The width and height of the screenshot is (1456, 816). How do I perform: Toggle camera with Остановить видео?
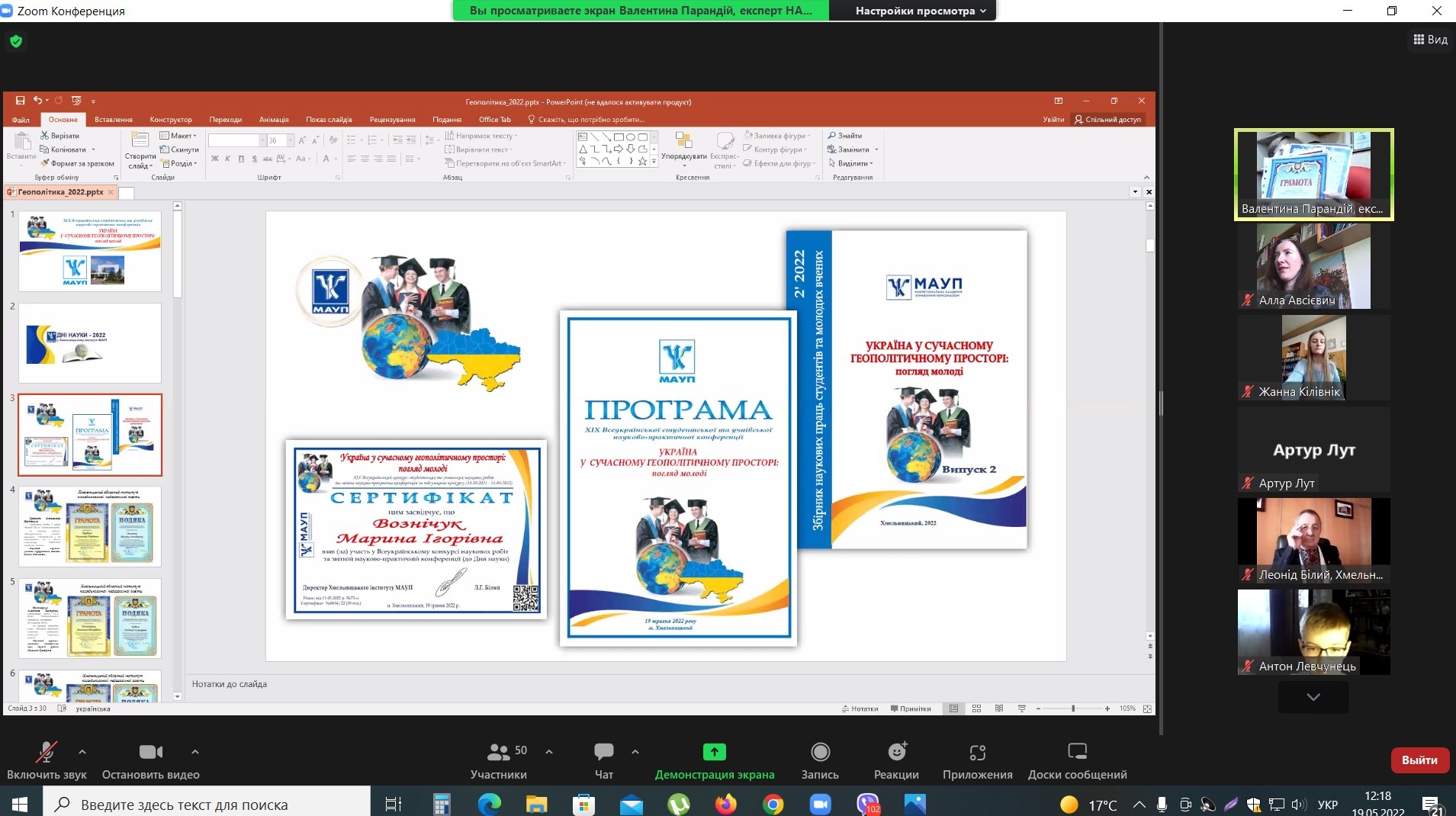(x=150, y=753)
